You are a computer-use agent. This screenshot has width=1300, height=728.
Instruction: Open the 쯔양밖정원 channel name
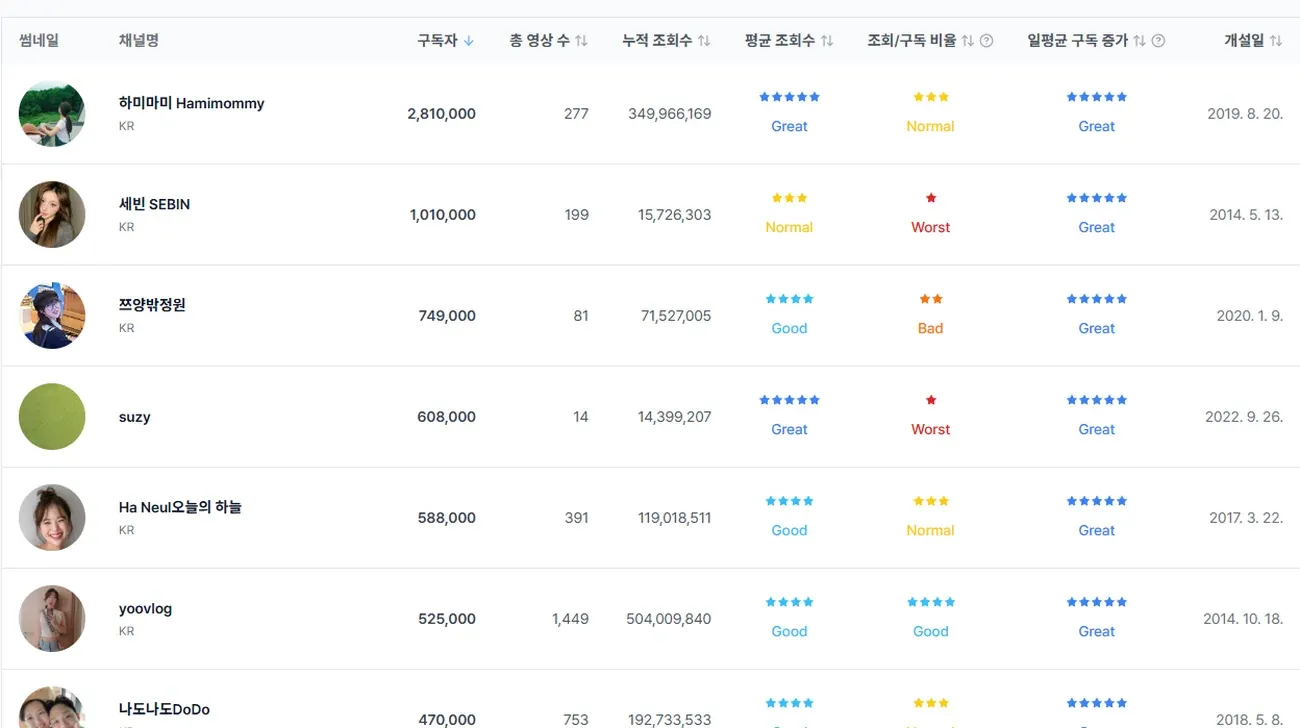click(152, 305)
